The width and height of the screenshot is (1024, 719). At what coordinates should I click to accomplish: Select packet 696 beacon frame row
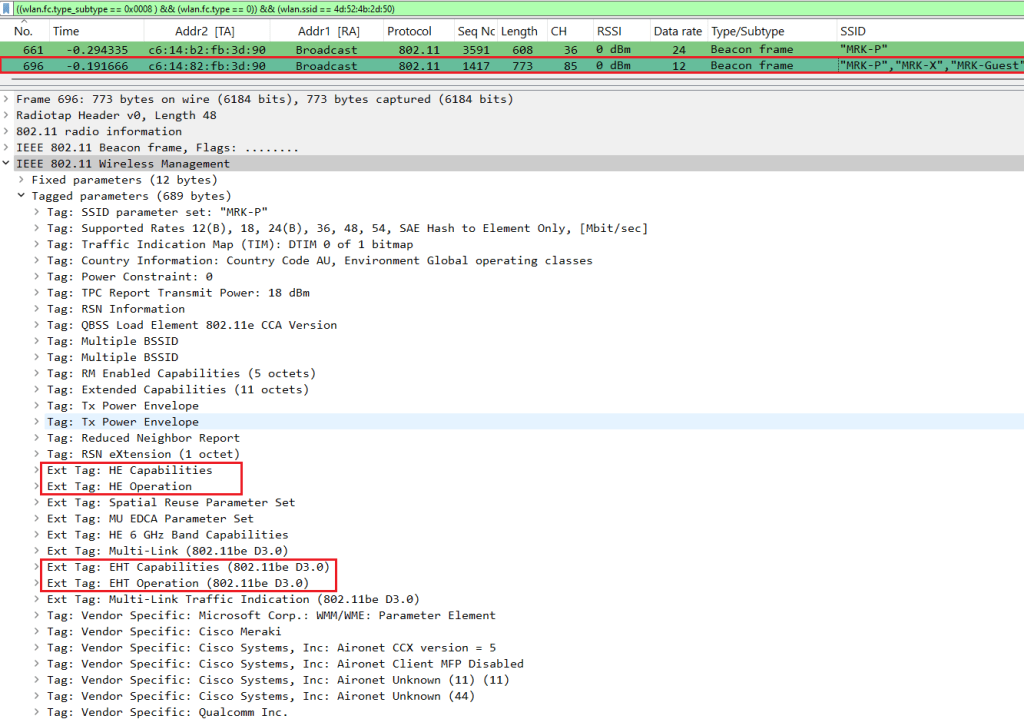[x=400, y=65]
